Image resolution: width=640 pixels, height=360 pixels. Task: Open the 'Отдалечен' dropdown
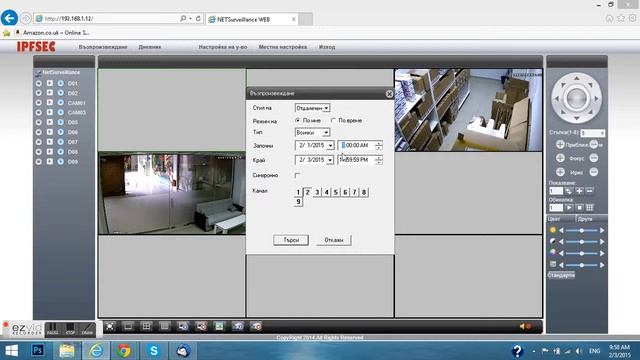tap(312, 108)
